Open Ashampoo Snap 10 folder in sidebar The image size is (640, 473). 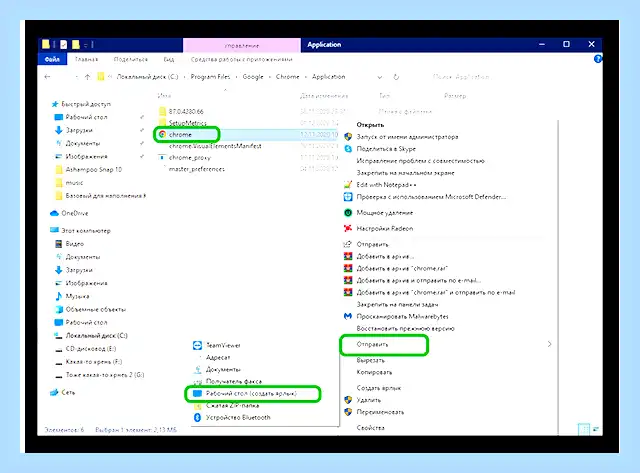pos(93,169)
